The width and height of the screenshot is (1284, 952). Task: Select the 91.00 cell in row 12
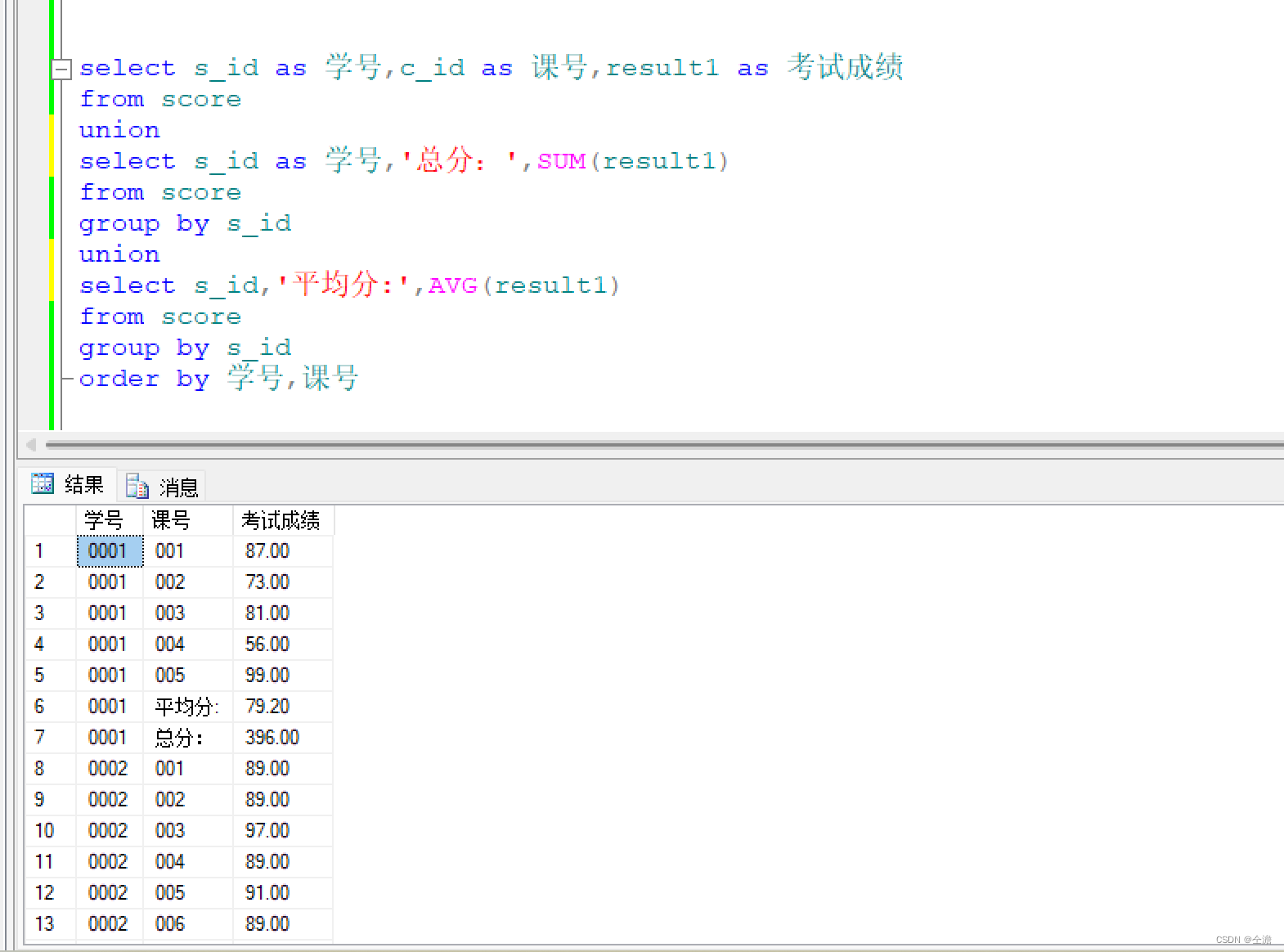pyautogui.click(x=283, y=893)
